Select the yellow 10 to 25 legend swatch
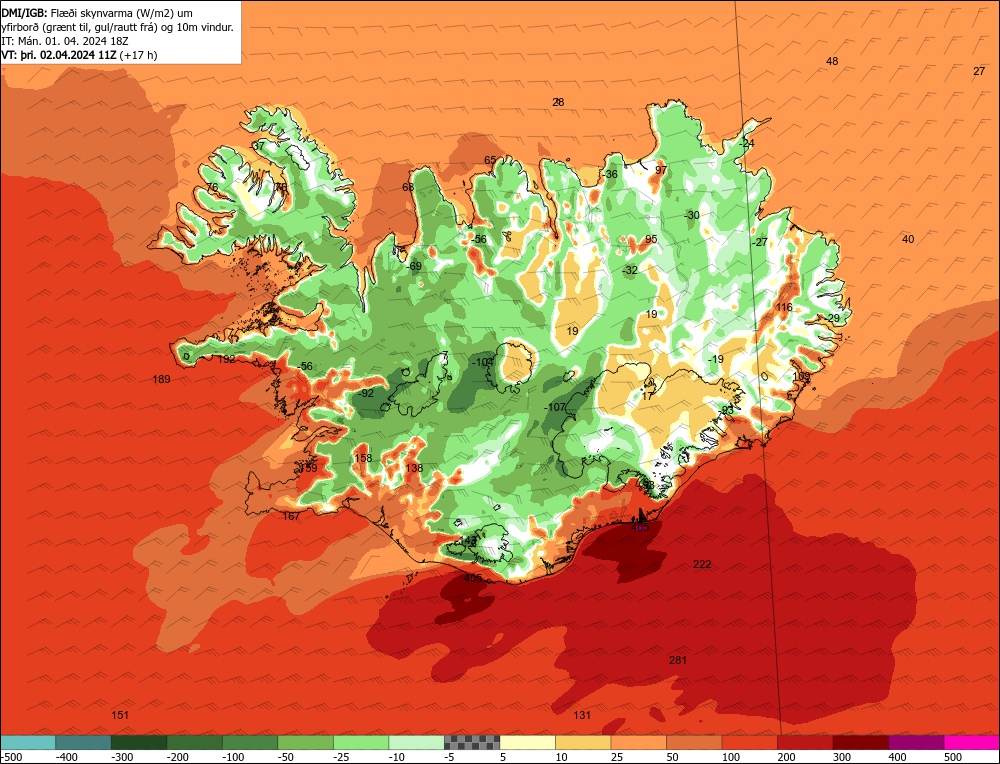Viewport: 1000px width, 764px height. [x=583, y=742]
